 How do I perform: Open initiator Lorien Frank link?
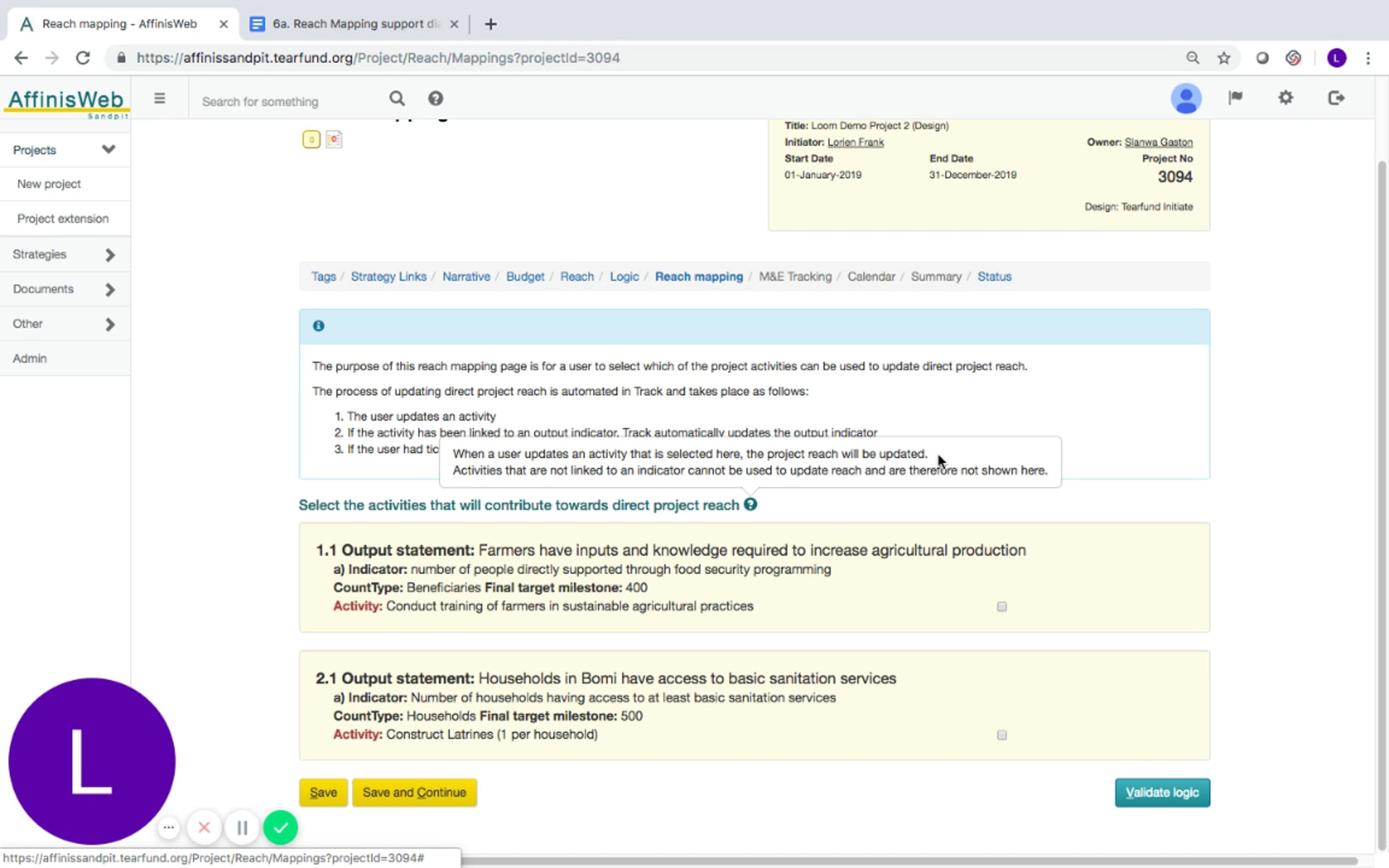(855, 142)
